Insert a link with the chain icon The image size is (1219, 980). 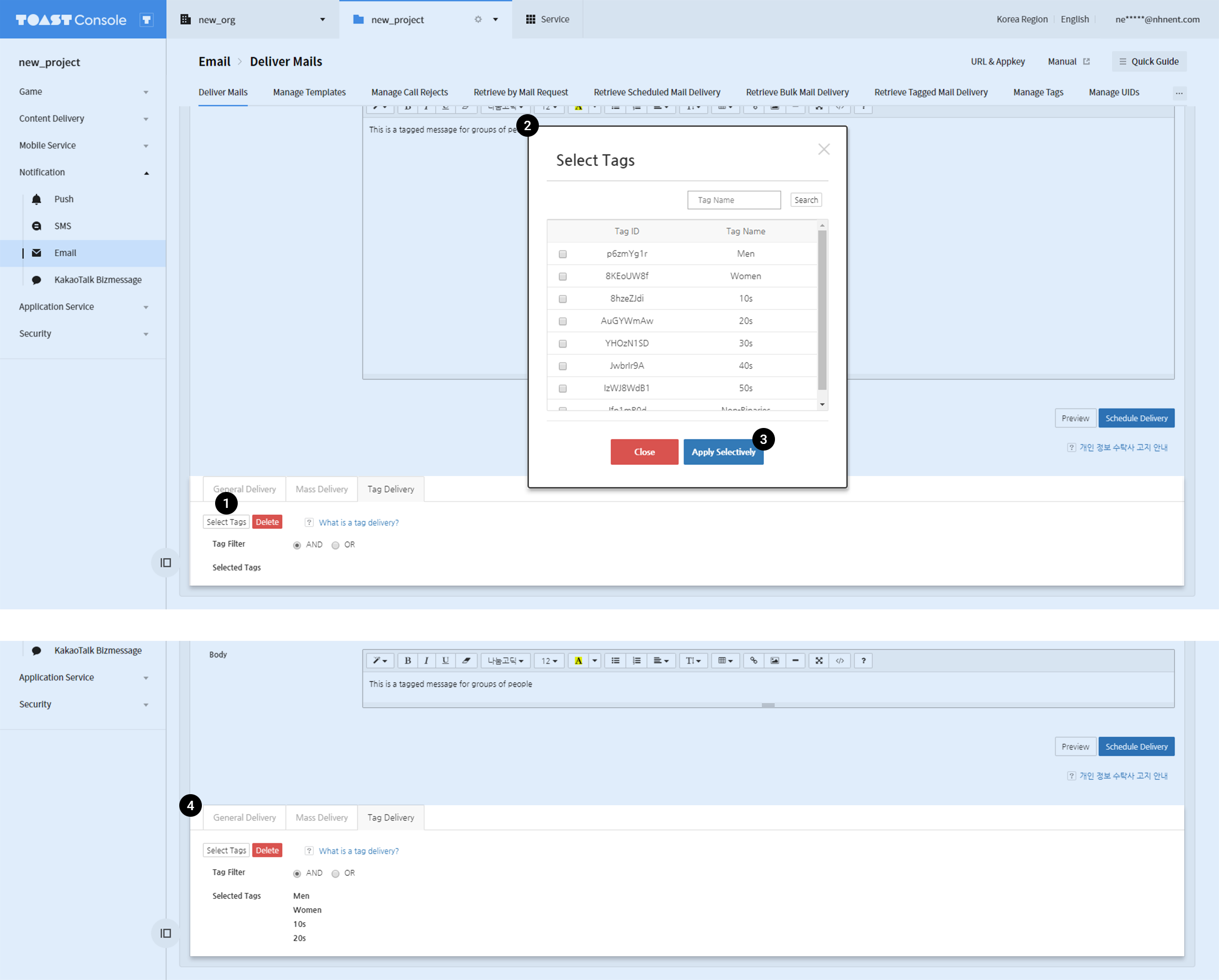[x=753, y=660]
